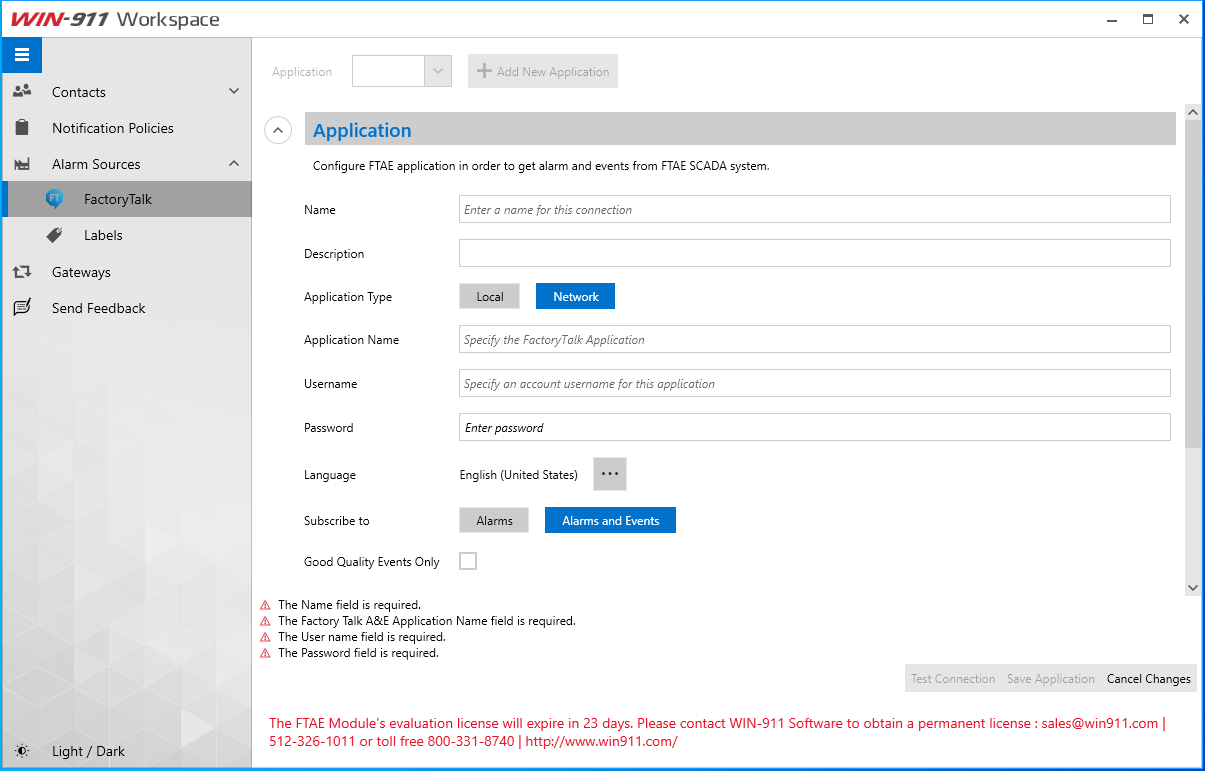Focus the Application Name input field
The height and width of the screenshot is (771, 1205).
(815, 339)
